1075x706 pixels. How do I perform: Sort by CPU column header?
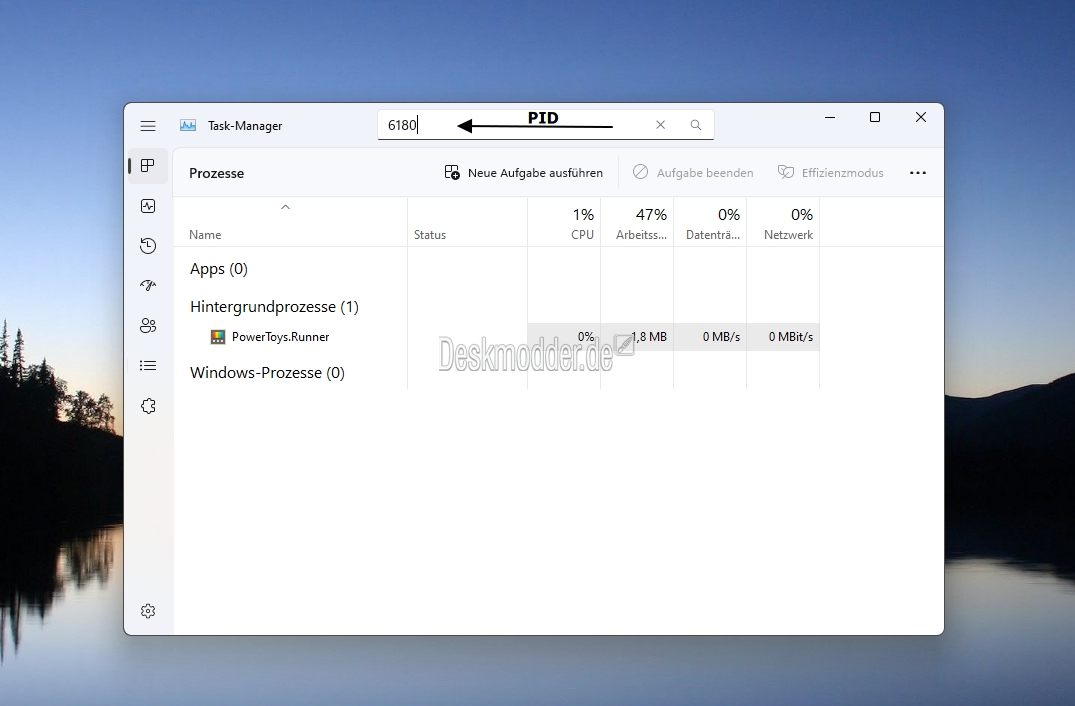coord(564,222)
